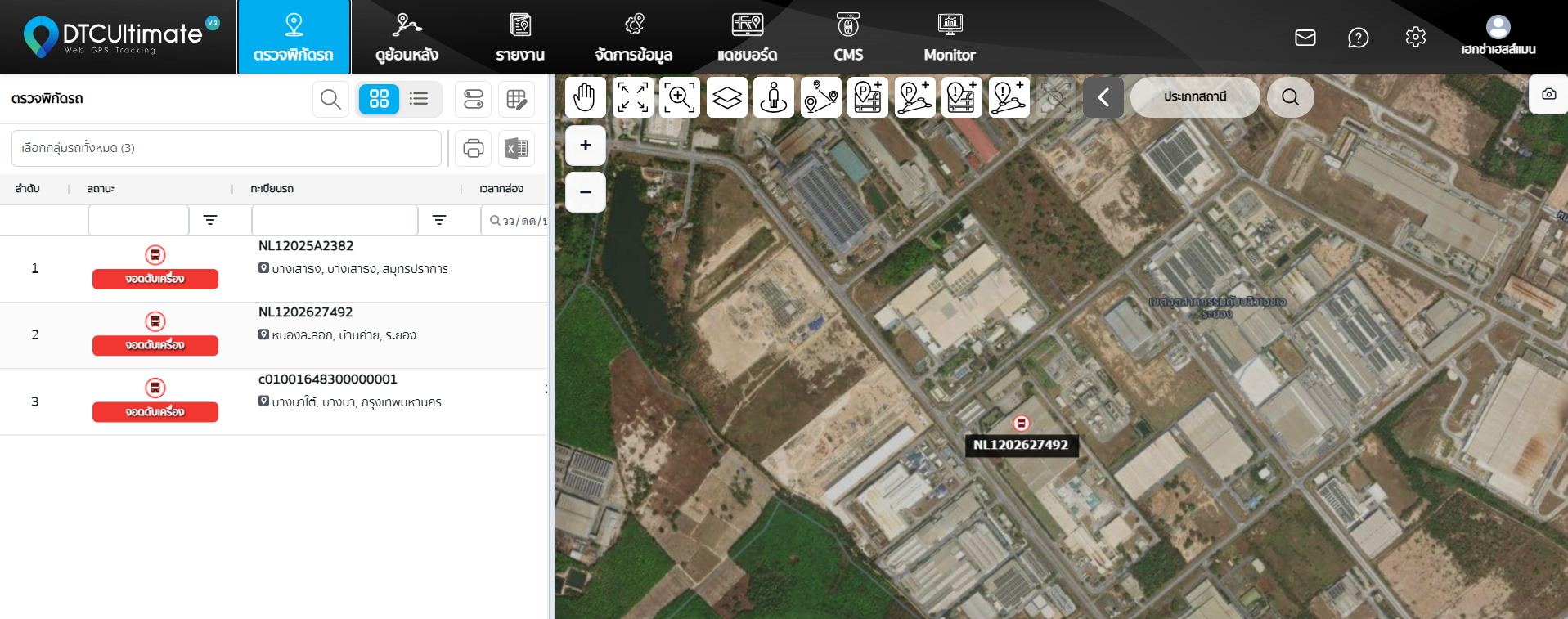Click the red status button for NL12025A2382
Screen dimensions: 1568x619
(155, 279)
